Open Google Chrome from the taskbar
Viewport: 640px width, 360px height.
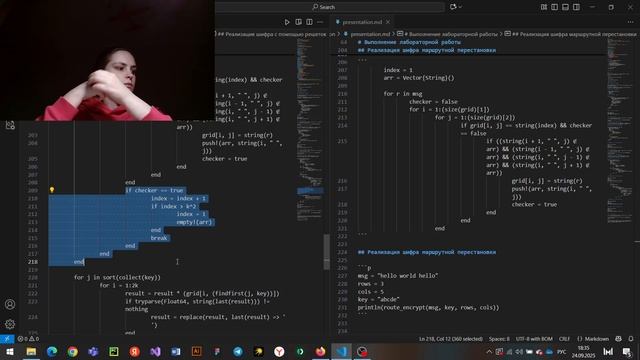coord(73,351)
